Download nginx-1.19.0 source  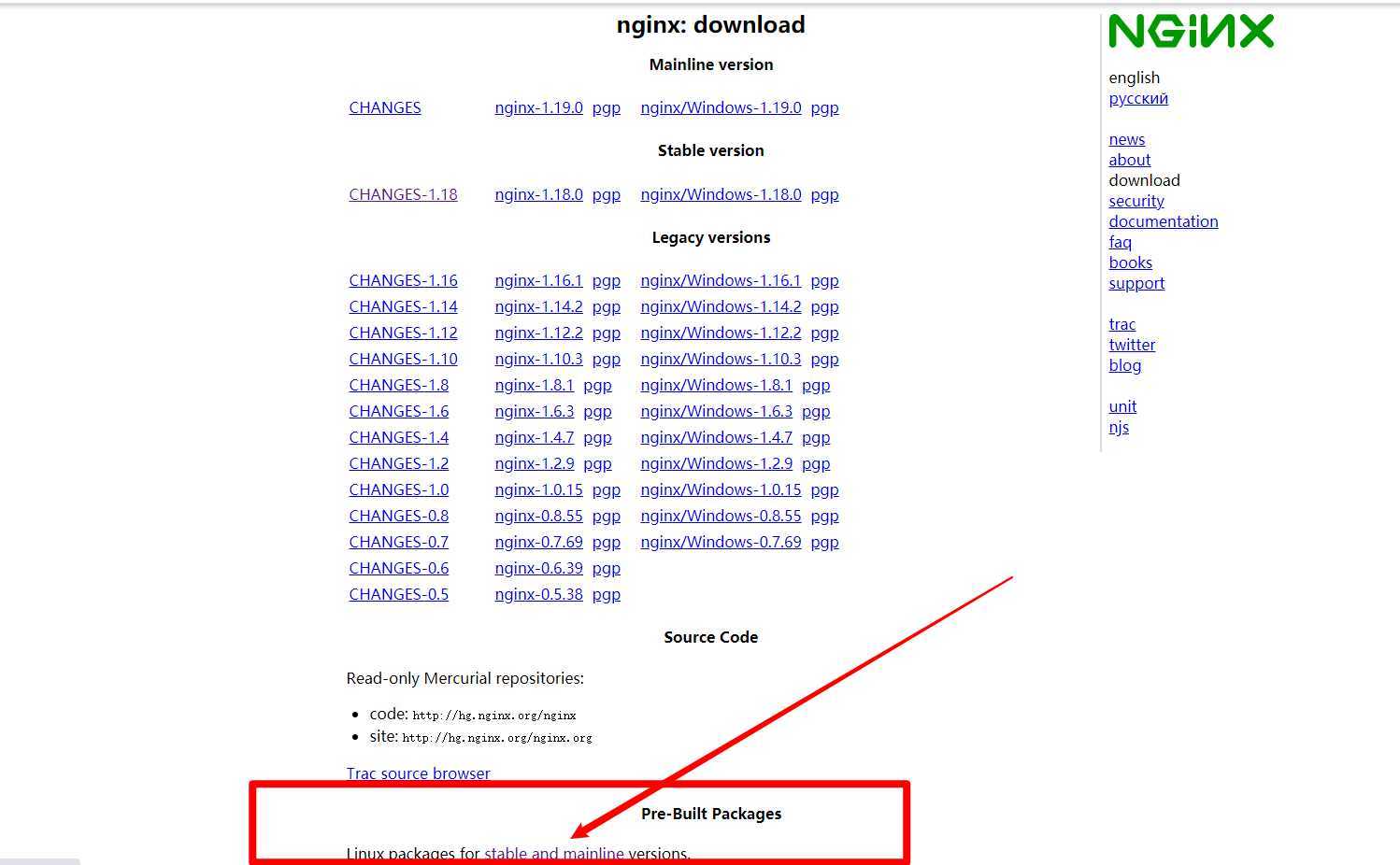(x=538, y=107)
